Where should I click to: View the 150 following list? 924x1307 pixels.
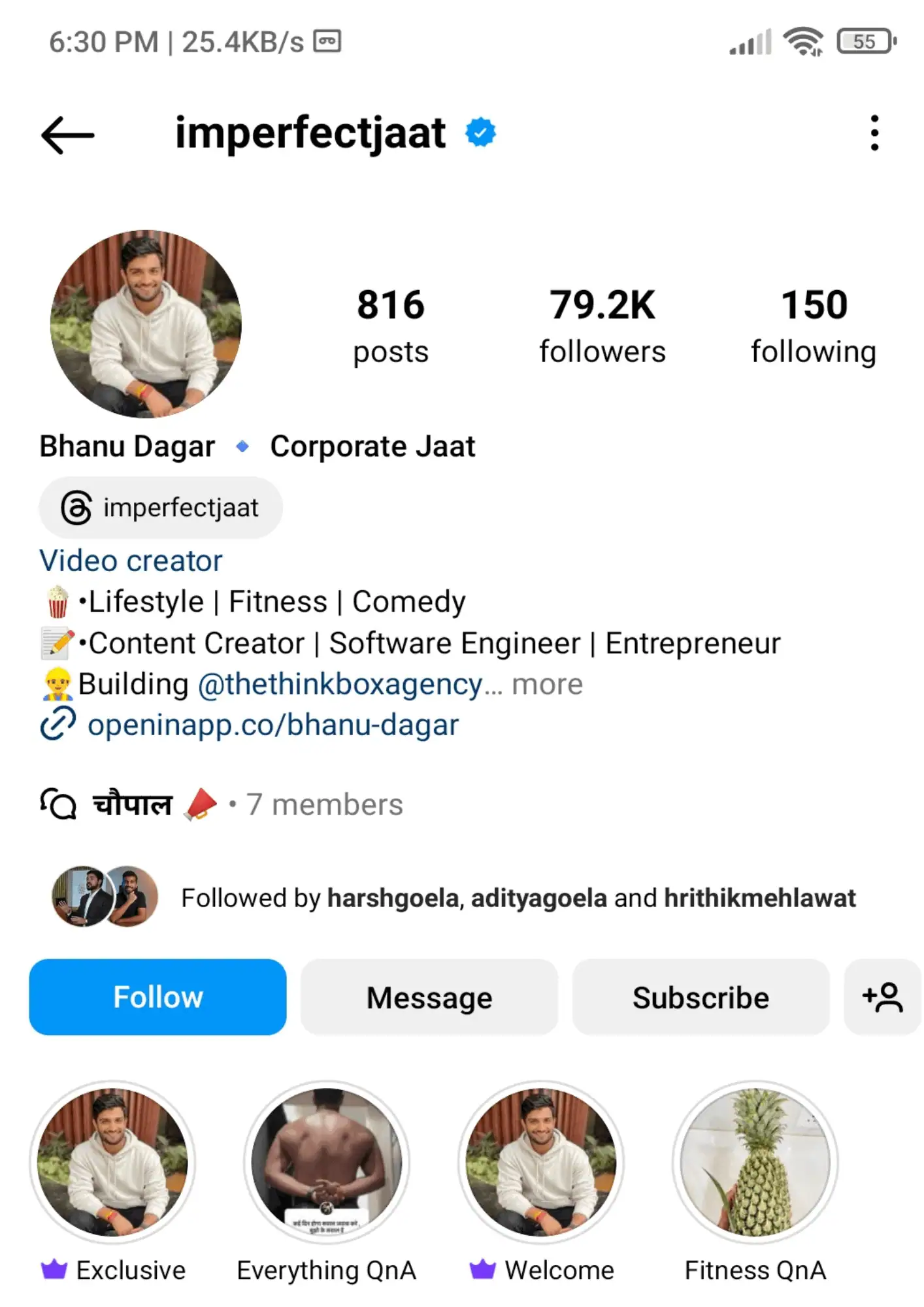pyautogui.click(x=814, y=325)
